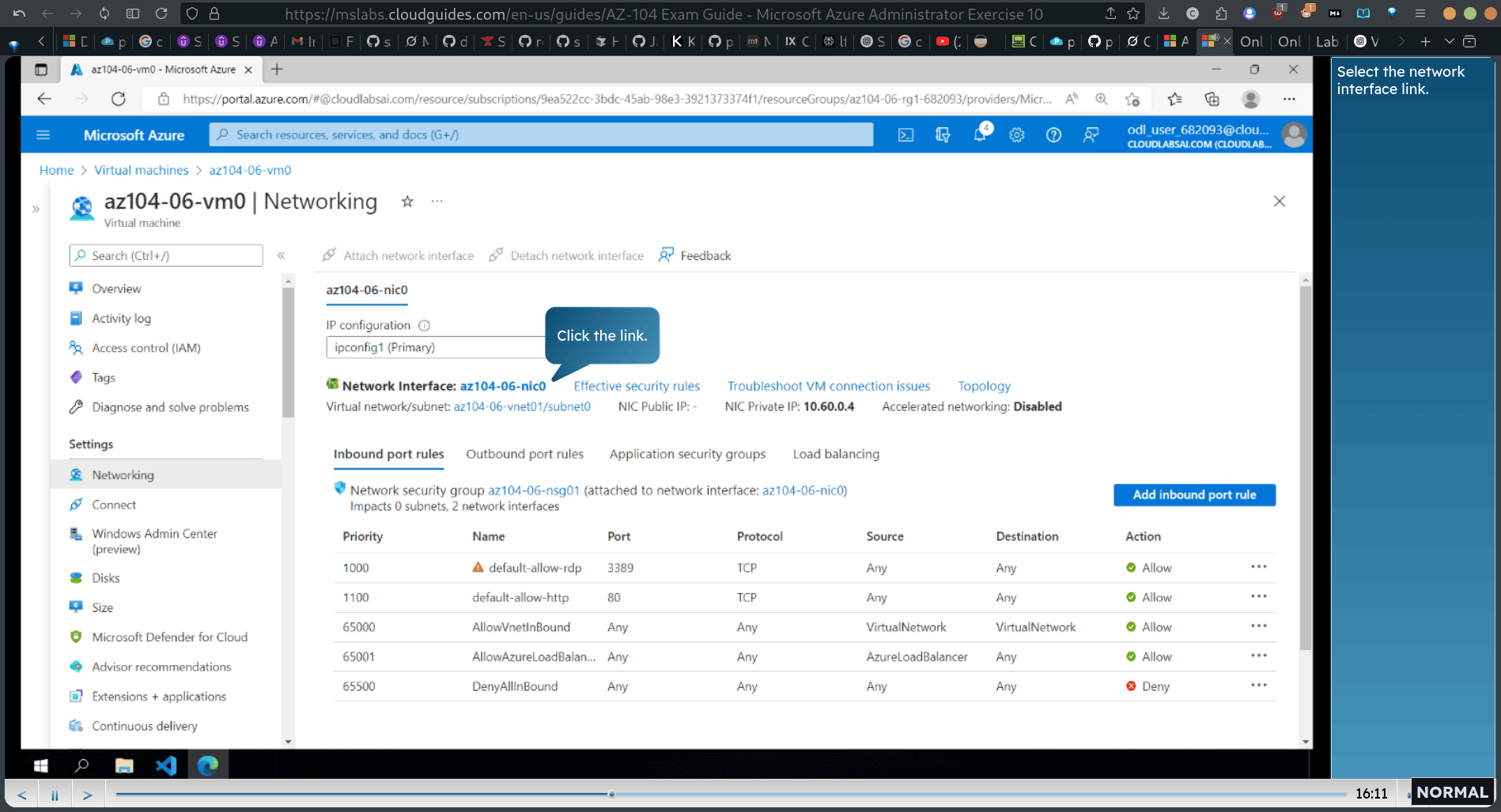Click the Windows Start button in taskbar
The image size is (1501, 812).
40,765
